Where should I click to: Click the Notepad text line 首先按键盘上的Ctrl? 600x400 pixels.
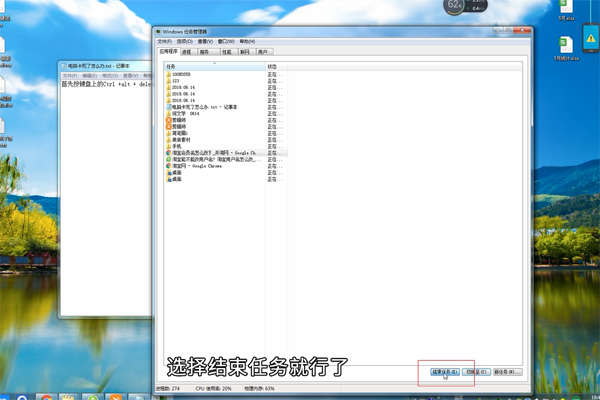coord(106,84)
